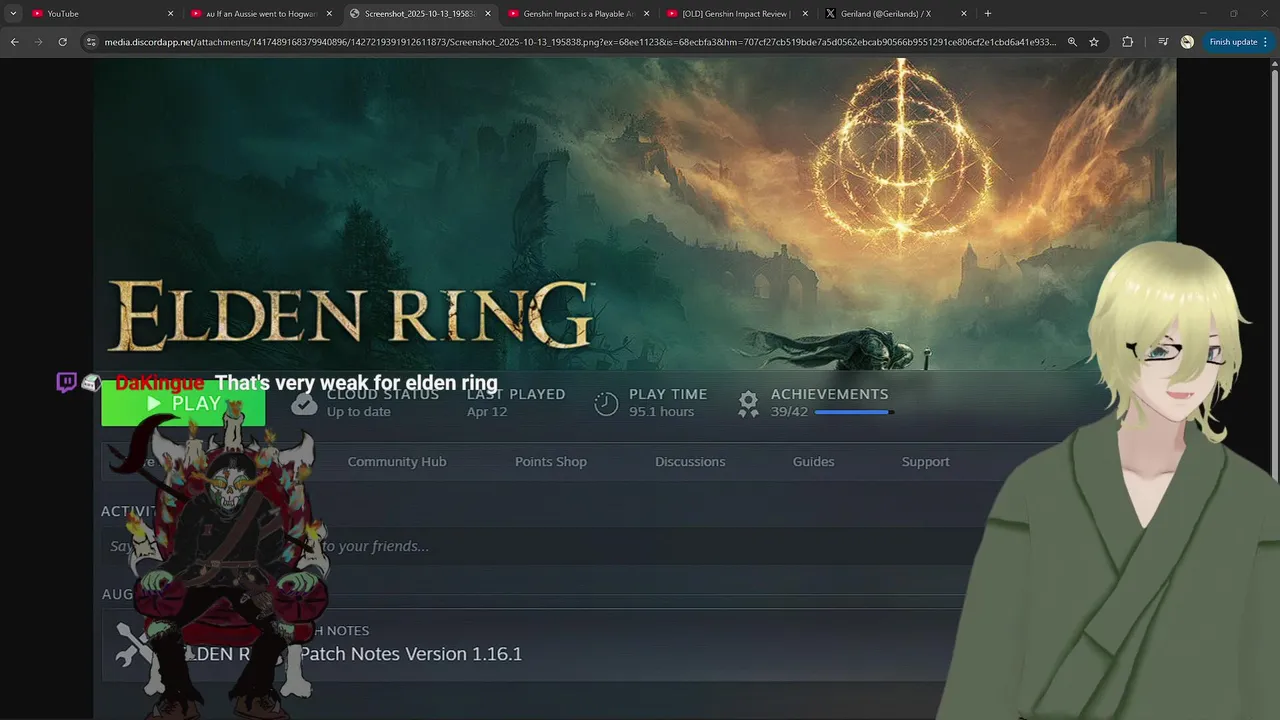Screen dimensions: 1280x720
Task: Click the 'Up to date' cloud status text
Action: pos(358,412)
